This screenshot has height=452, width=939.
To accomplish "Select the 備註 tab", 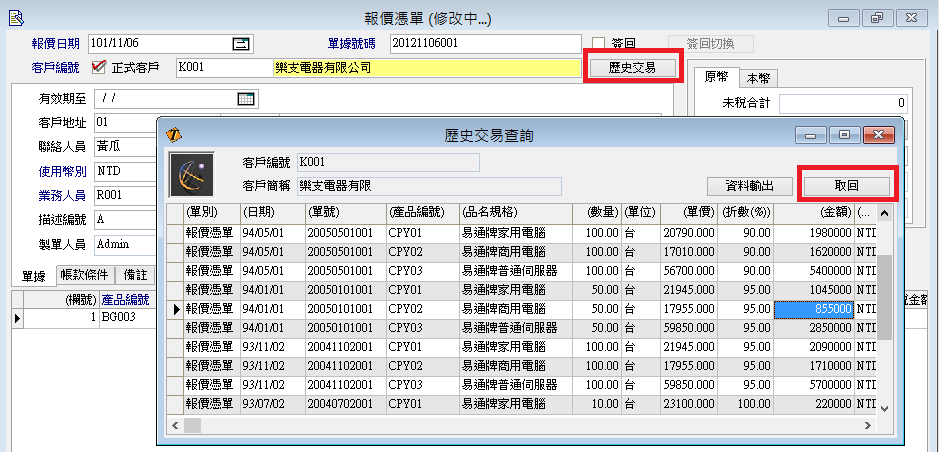I will tap(136, 275).
